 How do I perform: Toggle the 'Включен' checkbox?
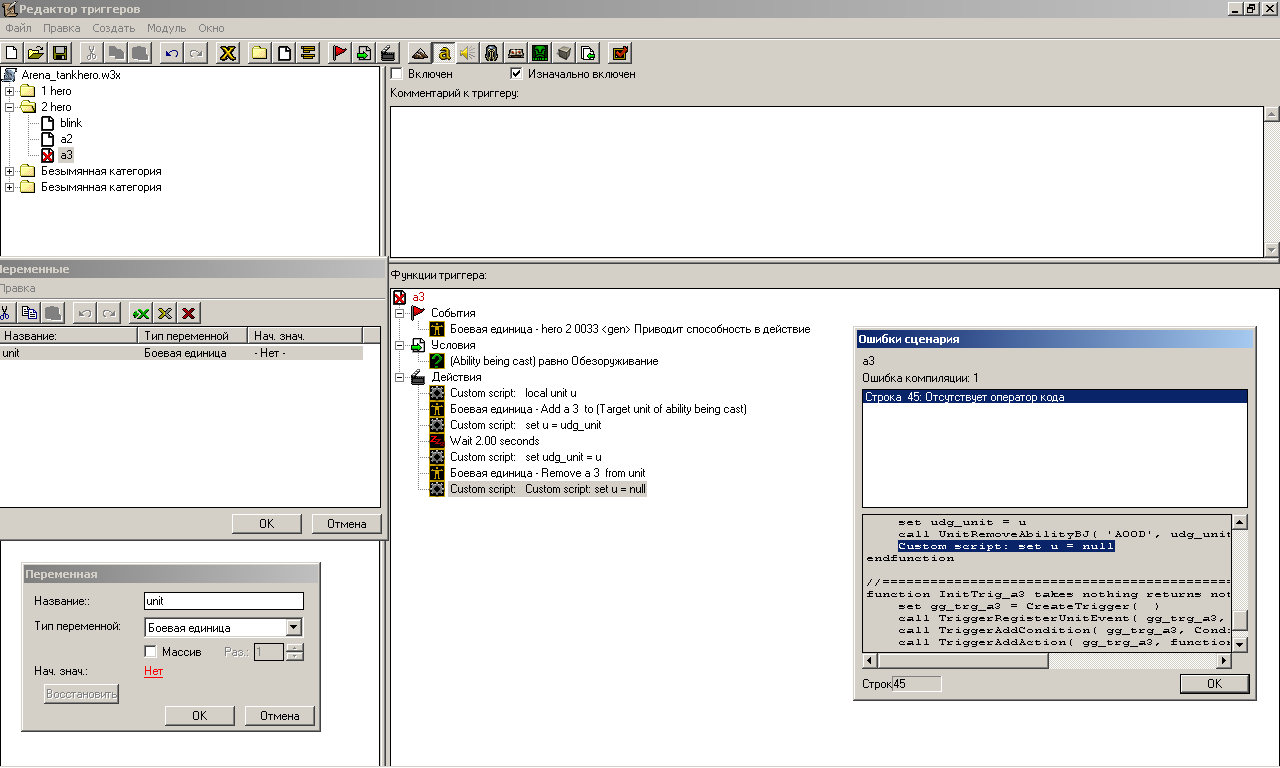[x=397, y=74]
